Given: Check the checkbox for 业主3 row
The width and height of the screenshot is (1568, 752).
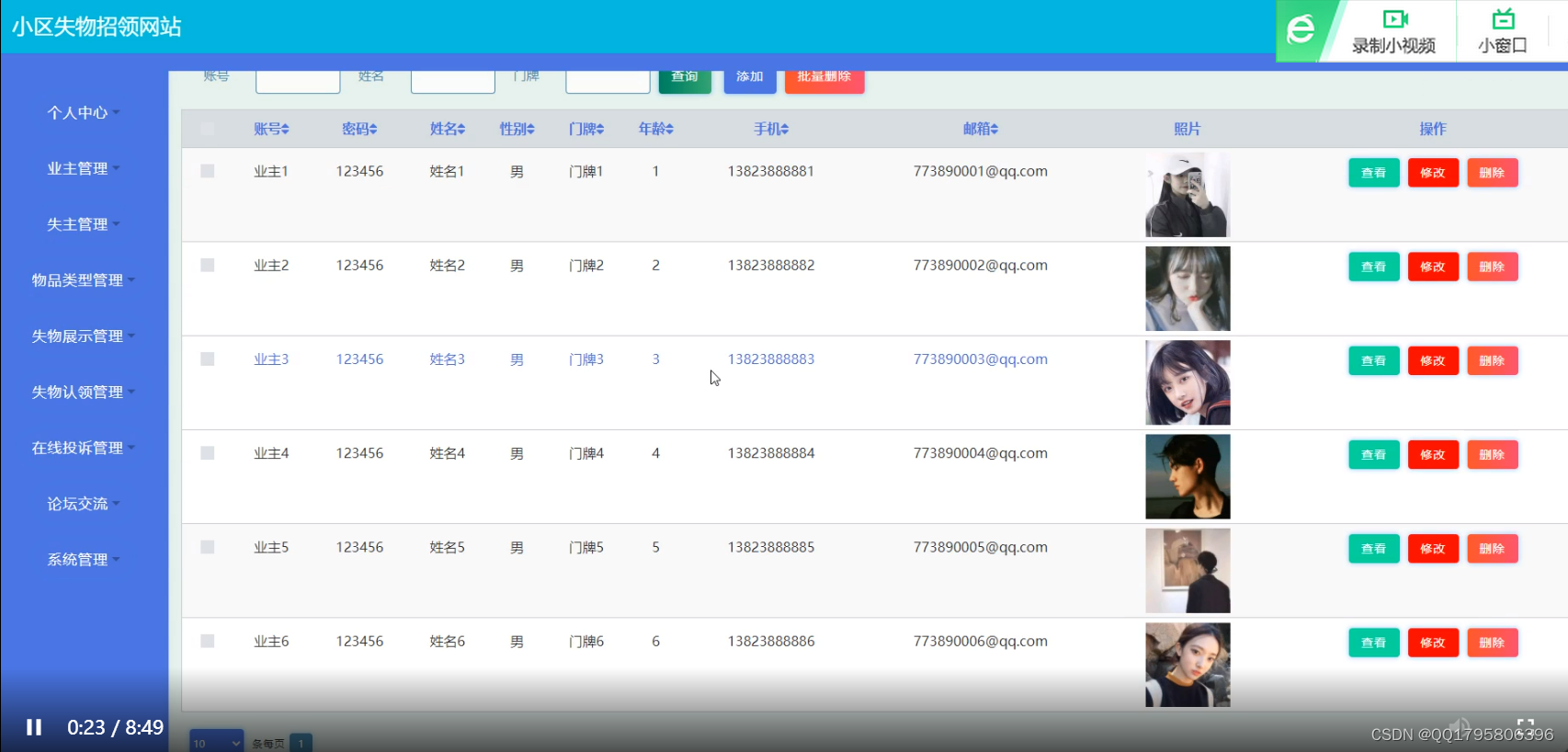Looking at the screenshot, I should pos(207,359).
